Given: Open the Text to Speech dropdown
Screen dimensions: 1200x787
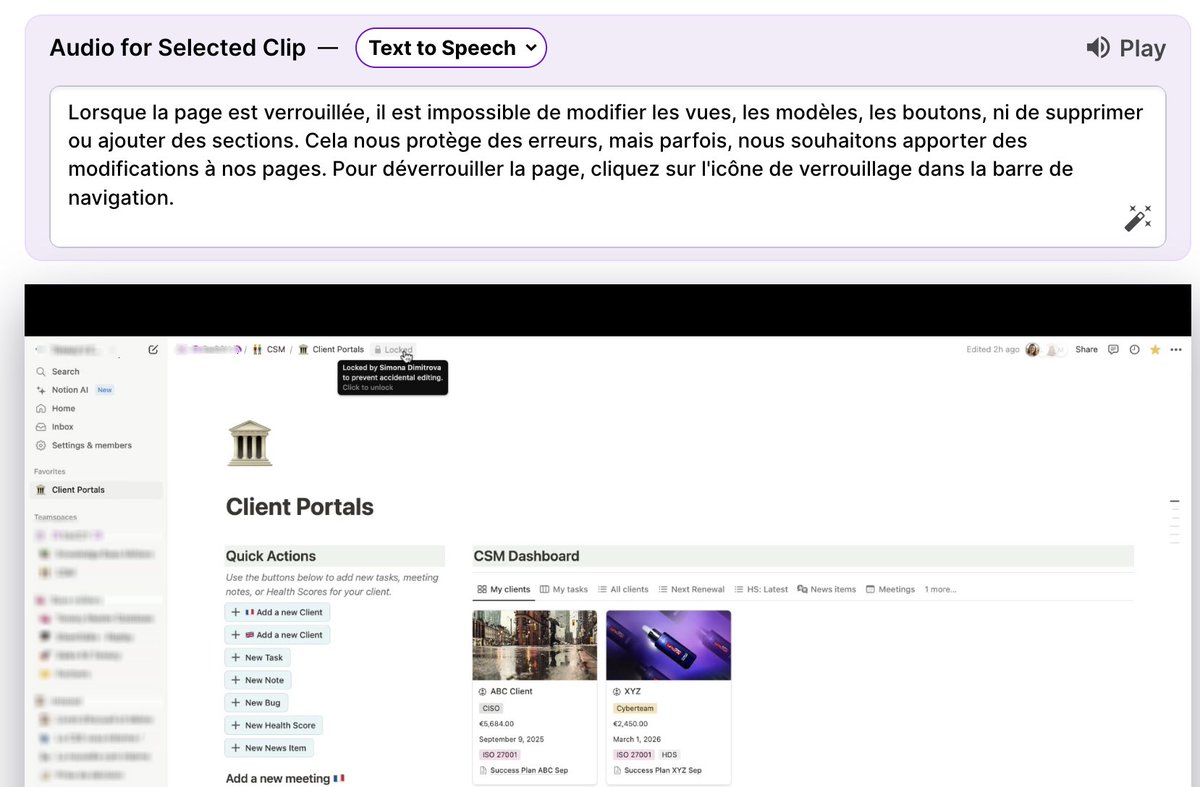Looking at the screenshot, I should coord(450,46).
